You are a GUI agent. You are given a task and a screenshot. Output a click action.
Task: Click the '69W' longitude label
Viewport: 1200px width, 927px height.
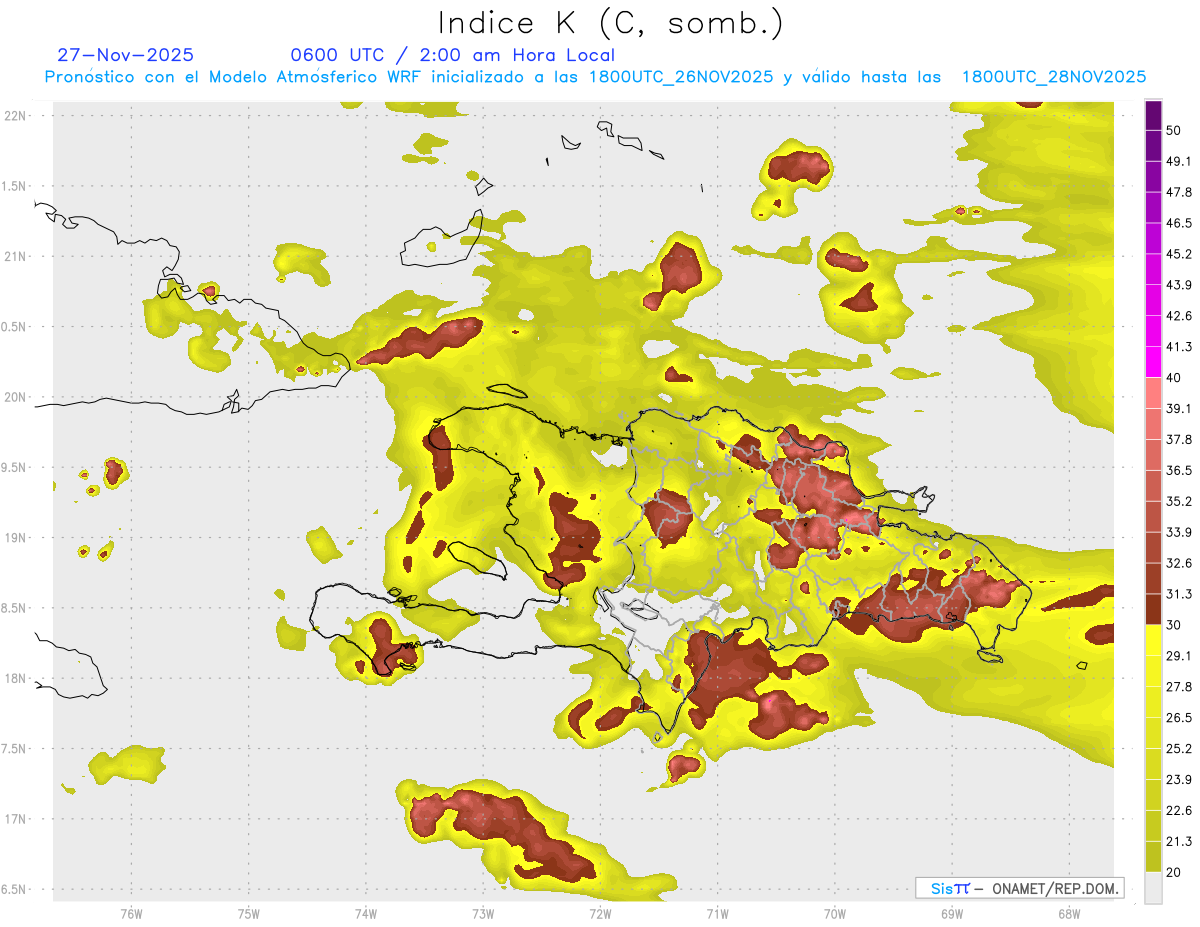pyautogui.click(x=952, y=913)
